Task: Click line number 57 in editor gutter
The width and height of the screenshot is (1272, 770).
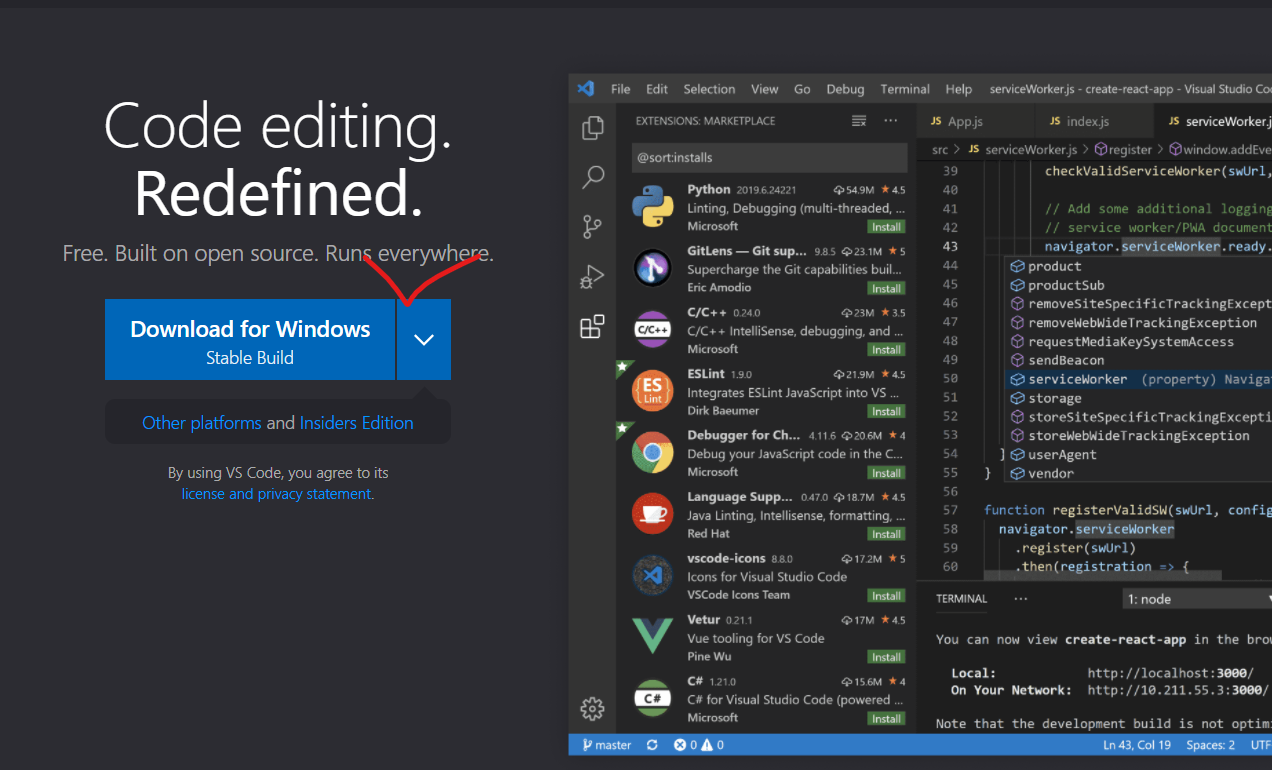Action: click(950, 510)
